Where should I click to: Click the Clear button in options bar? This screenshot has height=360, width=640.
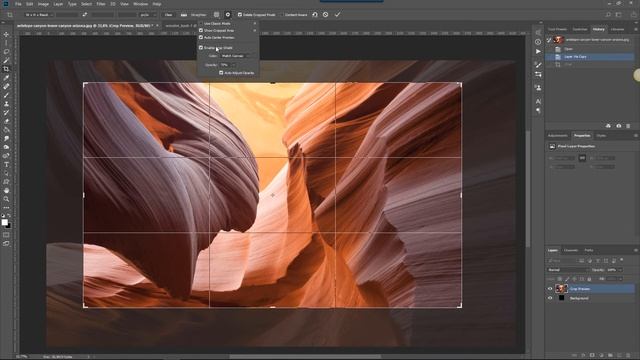point(168,15)
